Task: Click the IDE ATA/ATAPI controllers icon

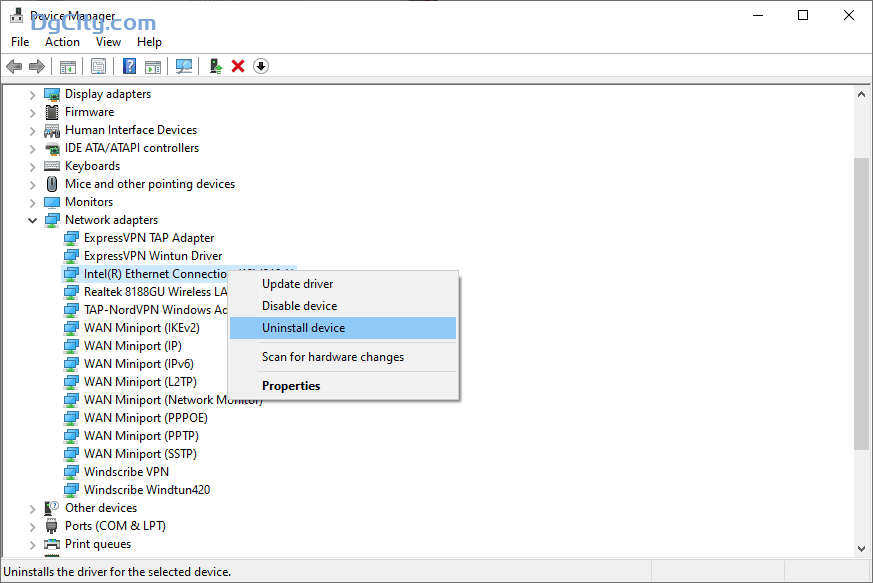Action: 52,148
